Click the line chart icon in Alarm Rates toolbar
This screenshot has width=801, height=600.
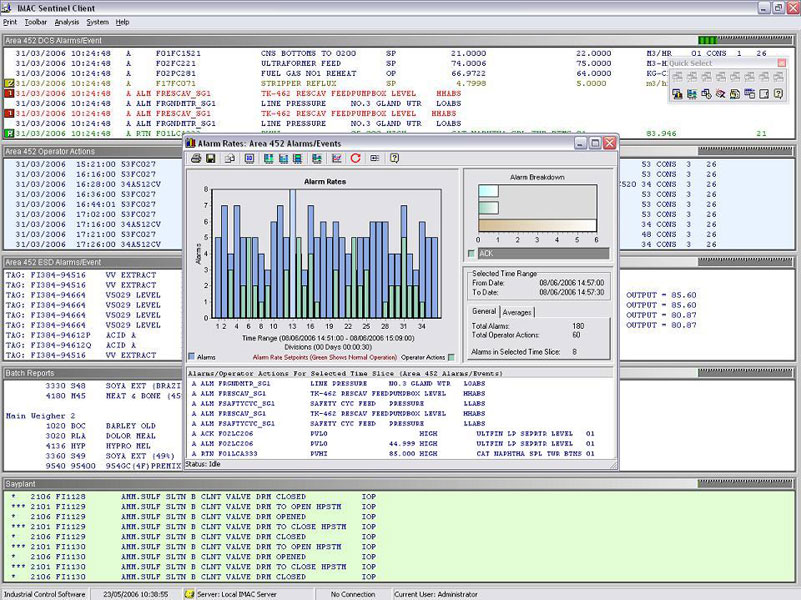coord(336,158)
